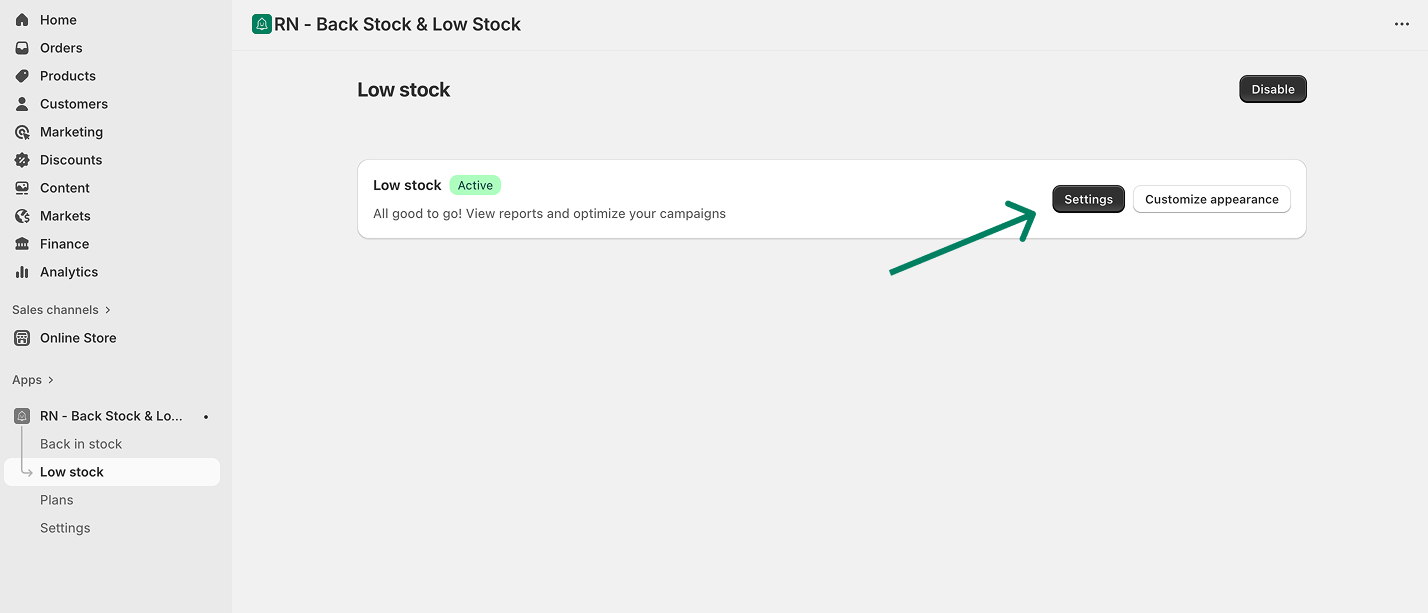
Task: Click Customize appearance button
Action: coord(1211,199)
